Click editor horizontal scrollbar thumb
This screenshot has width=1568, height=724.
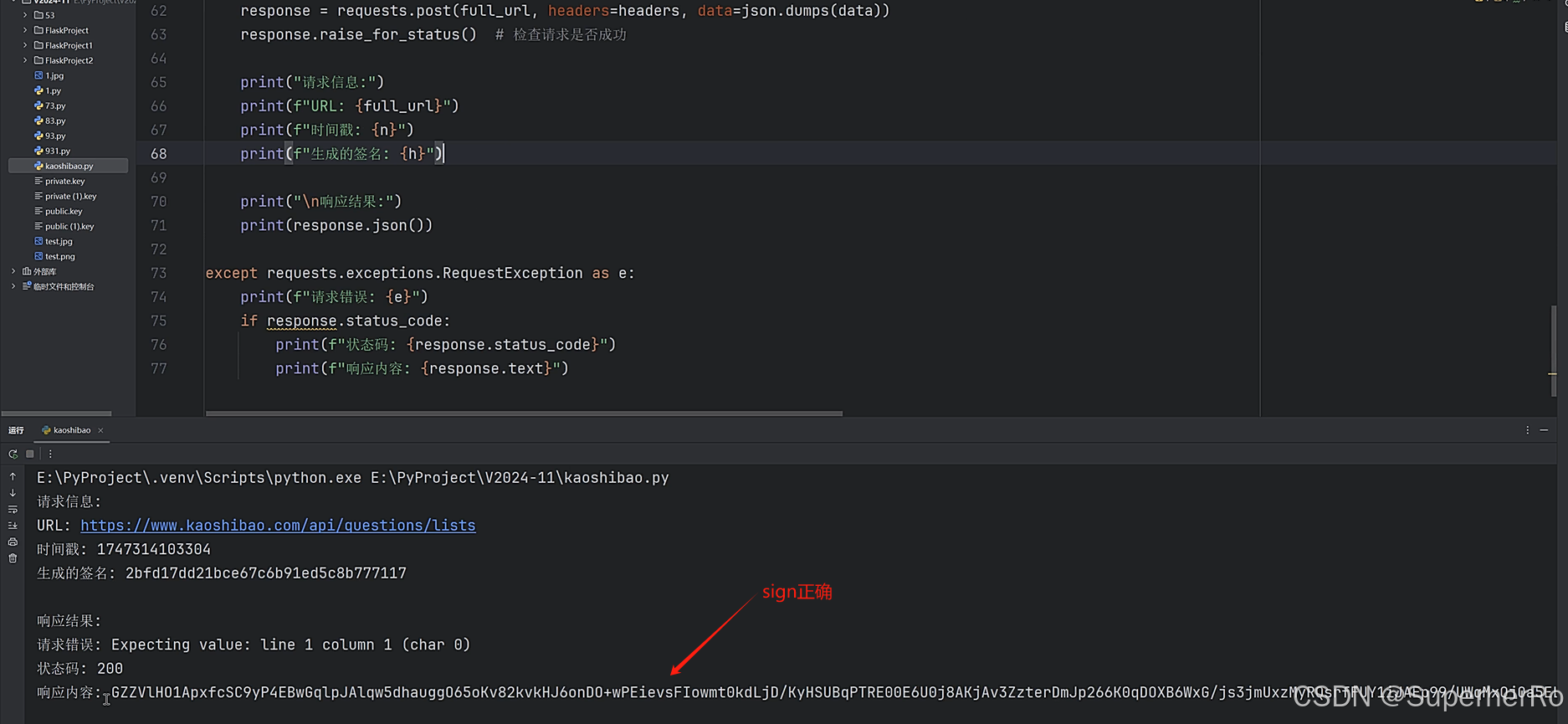[x=524, y=413]
